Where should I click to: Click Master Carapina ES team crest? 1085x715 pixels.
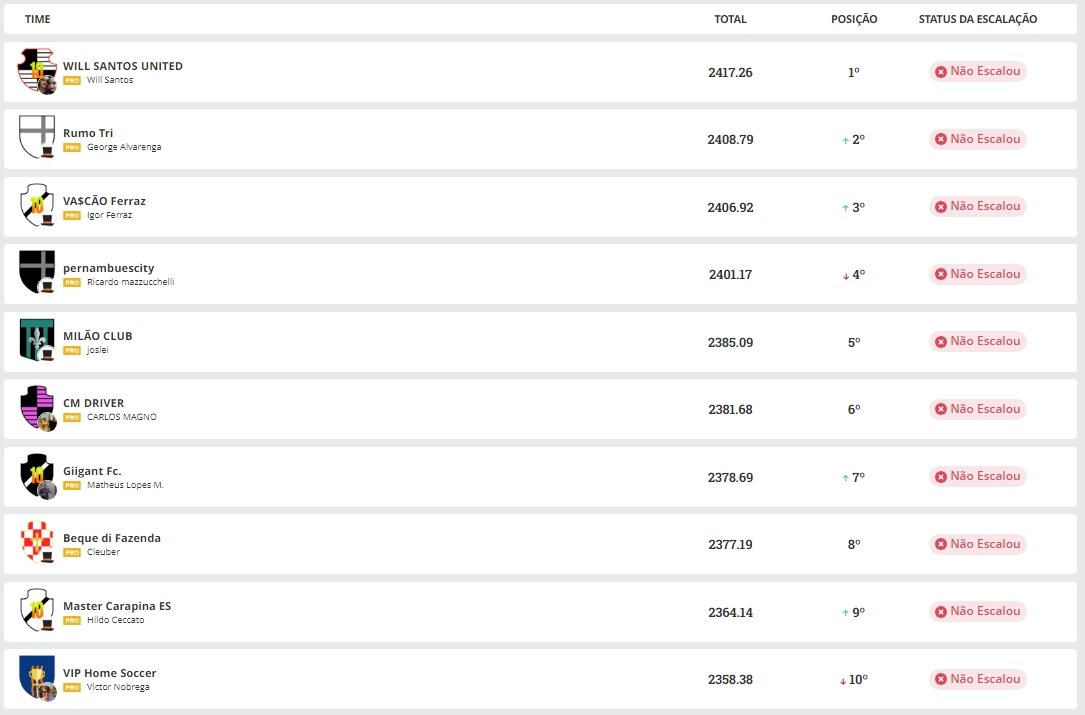coord(37,610)
